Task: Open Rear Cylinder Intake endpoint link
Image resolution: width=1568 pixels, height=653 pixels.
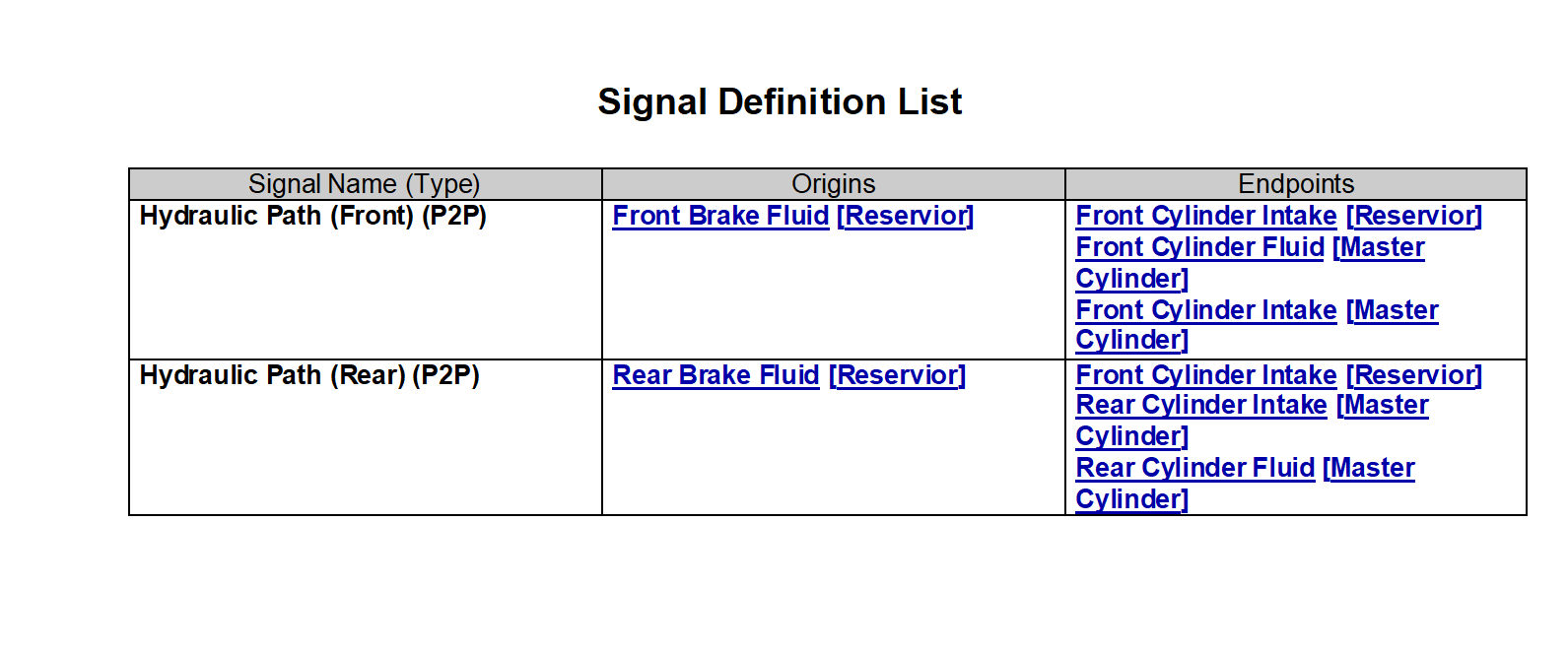Action: click(1201, 405)
